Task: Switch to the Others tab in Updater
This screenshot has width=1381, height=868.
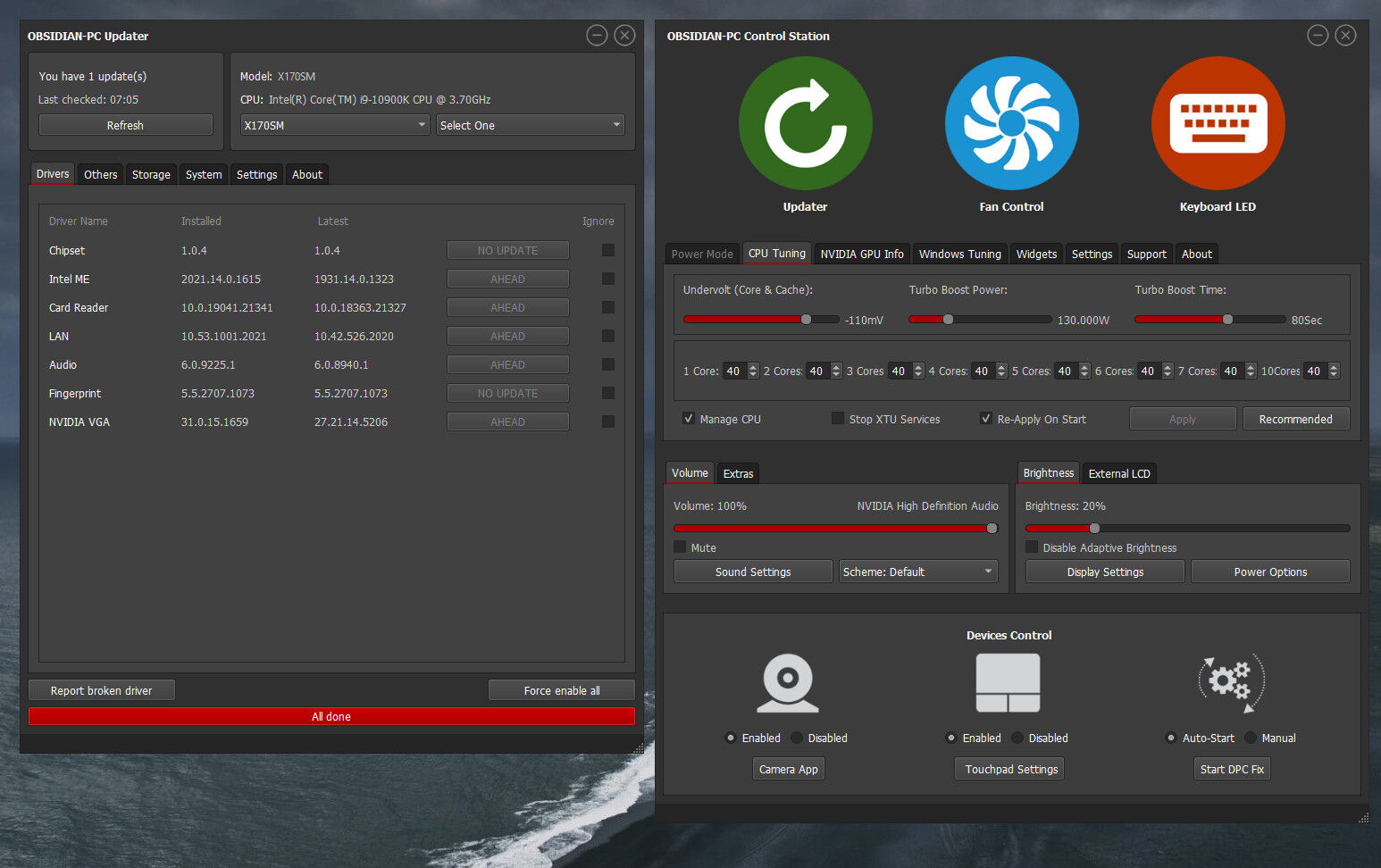Action: coord(100,174)
